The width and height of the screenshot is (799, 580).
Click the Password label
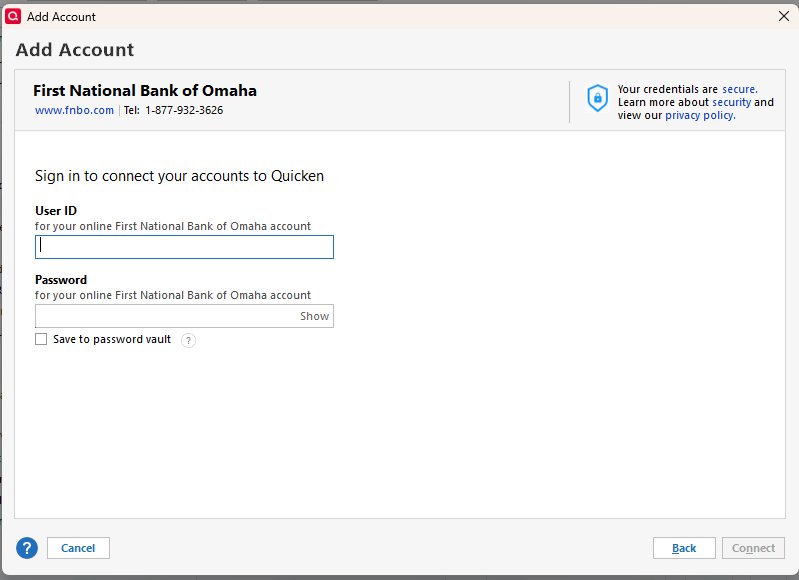[x=61, y=280]
